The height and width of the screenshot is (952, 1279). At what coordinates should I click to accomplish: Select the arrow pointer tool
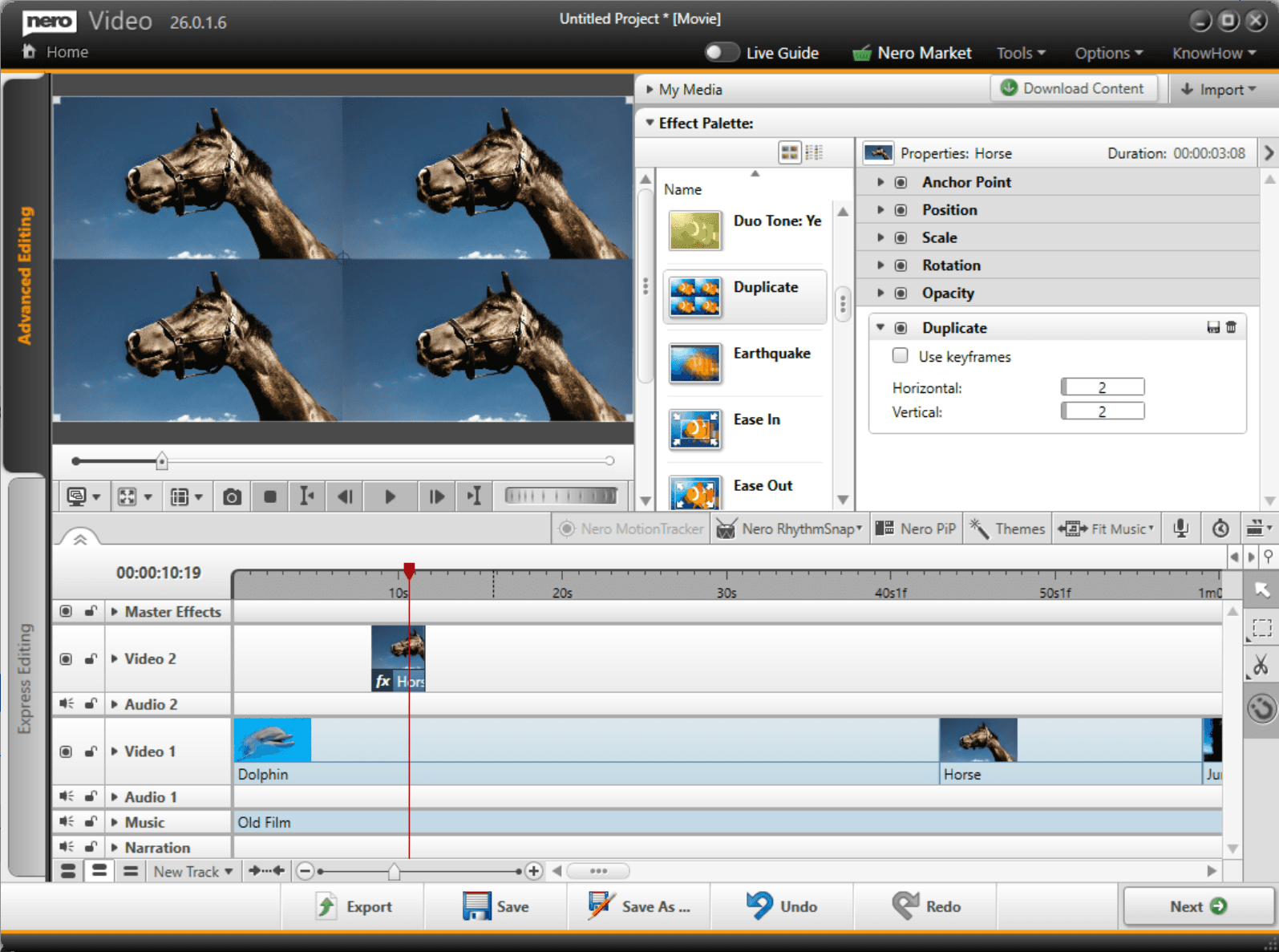coord(1261,590)
